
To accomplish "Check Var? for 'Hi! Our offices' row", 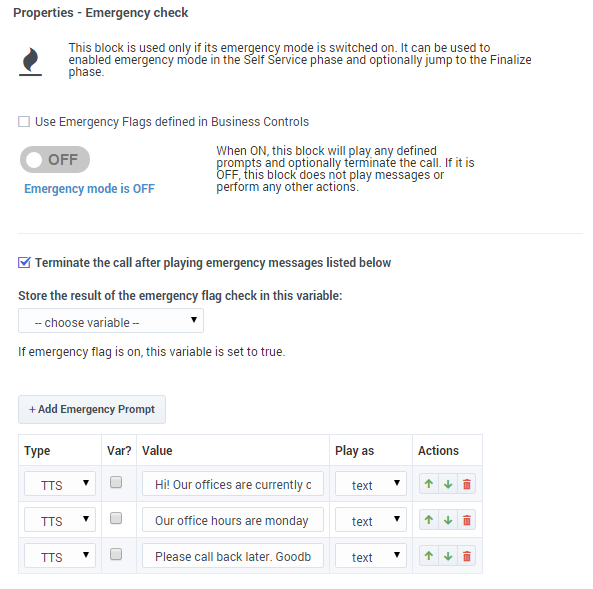I will click(x=116, y=482).
